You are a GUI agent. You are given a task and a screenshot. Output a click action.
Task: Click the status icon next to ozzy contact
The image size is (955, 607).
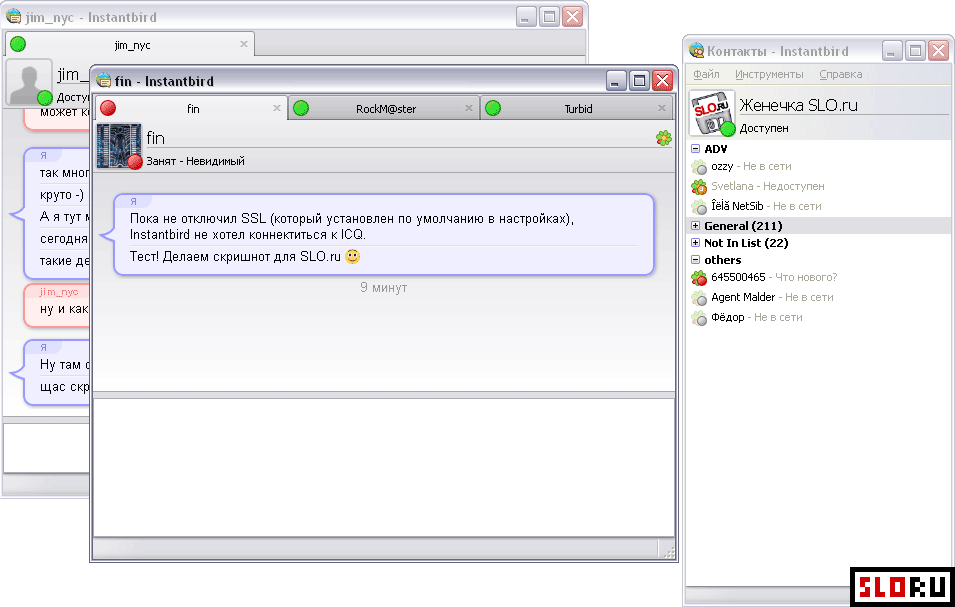[x=699, y=167]
